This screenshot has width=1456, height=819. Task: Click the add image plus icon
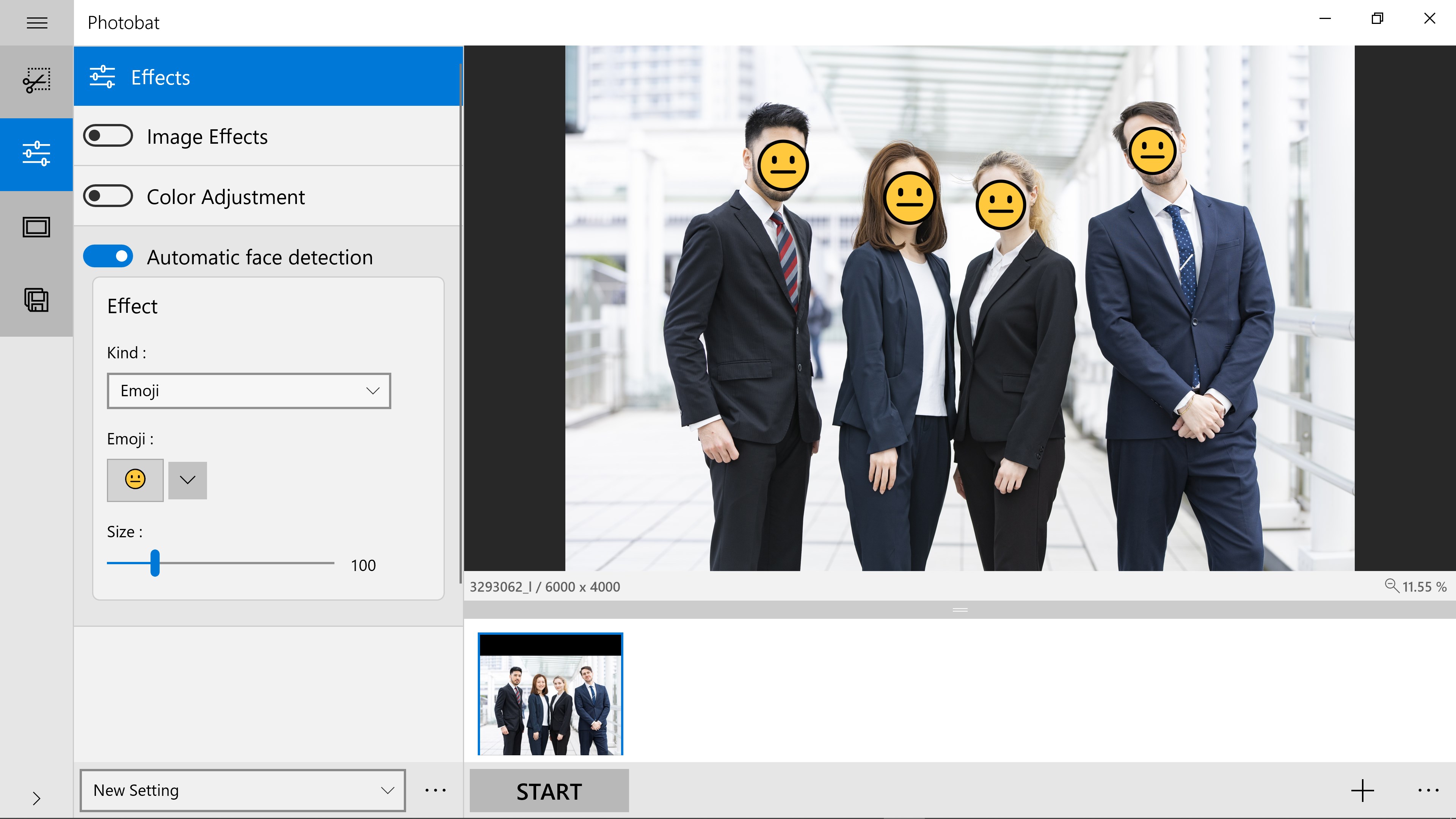(x=1362, y=790)
